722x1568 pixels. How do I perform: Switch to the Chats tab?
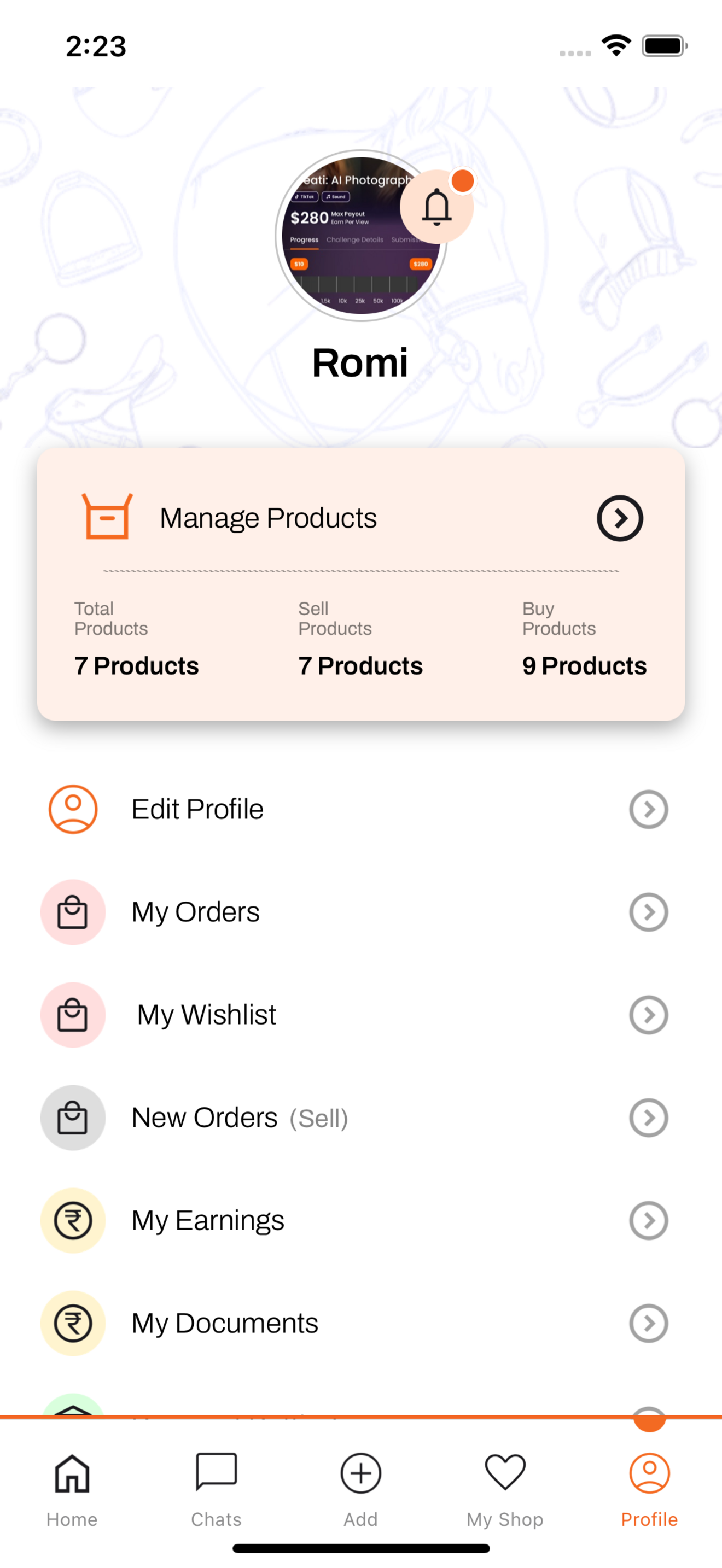click(x=216, y=1490)
